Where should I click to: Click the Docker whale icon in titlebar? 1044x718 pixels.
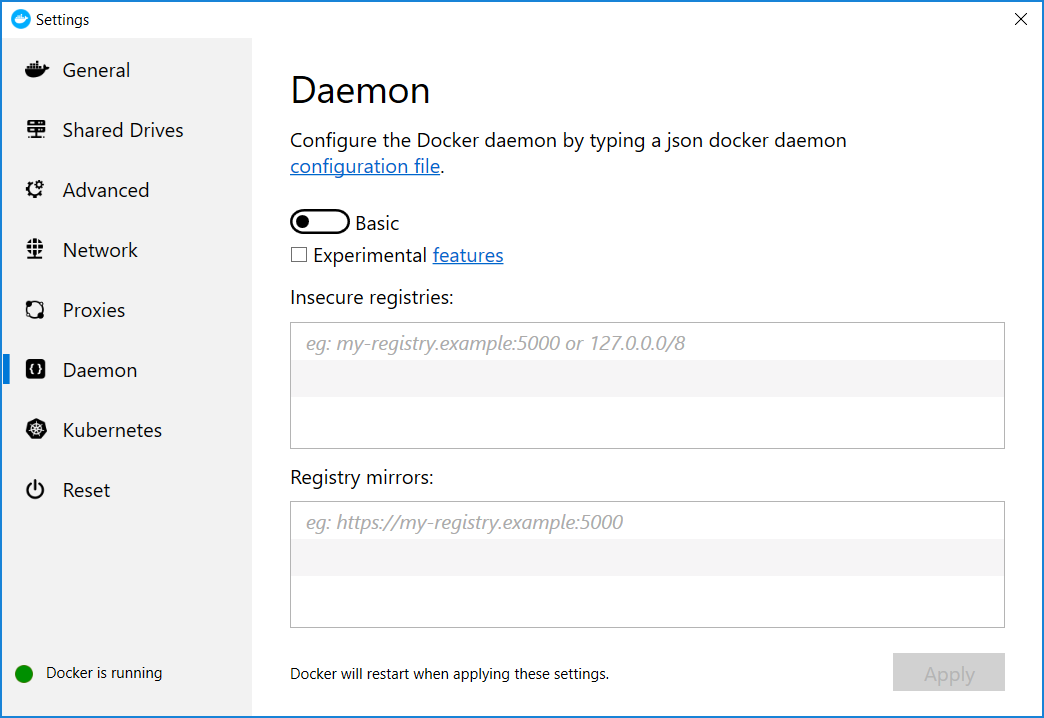click(18, 19)
